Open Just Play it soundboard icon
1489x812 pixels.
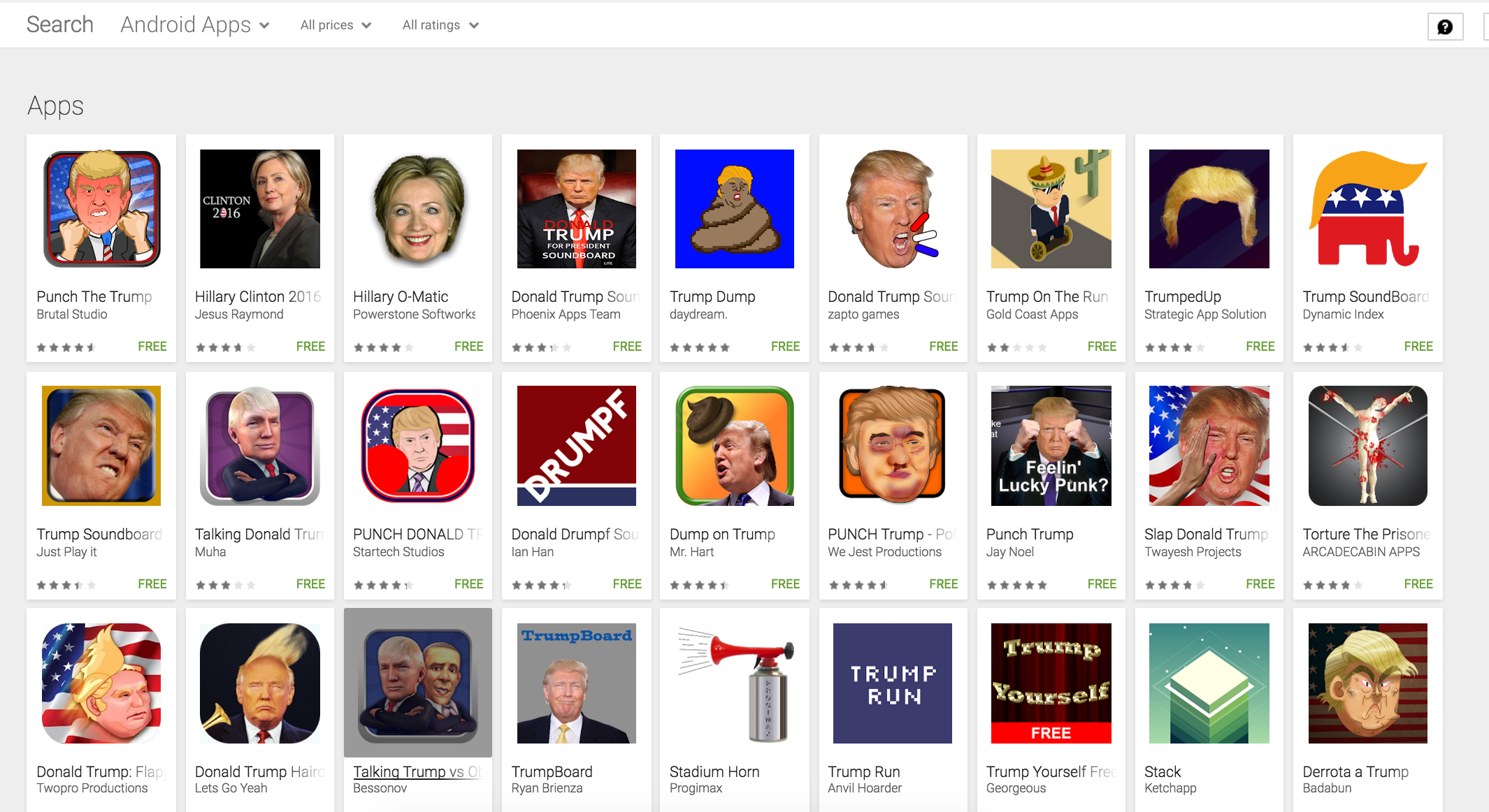tap(102, 446)
